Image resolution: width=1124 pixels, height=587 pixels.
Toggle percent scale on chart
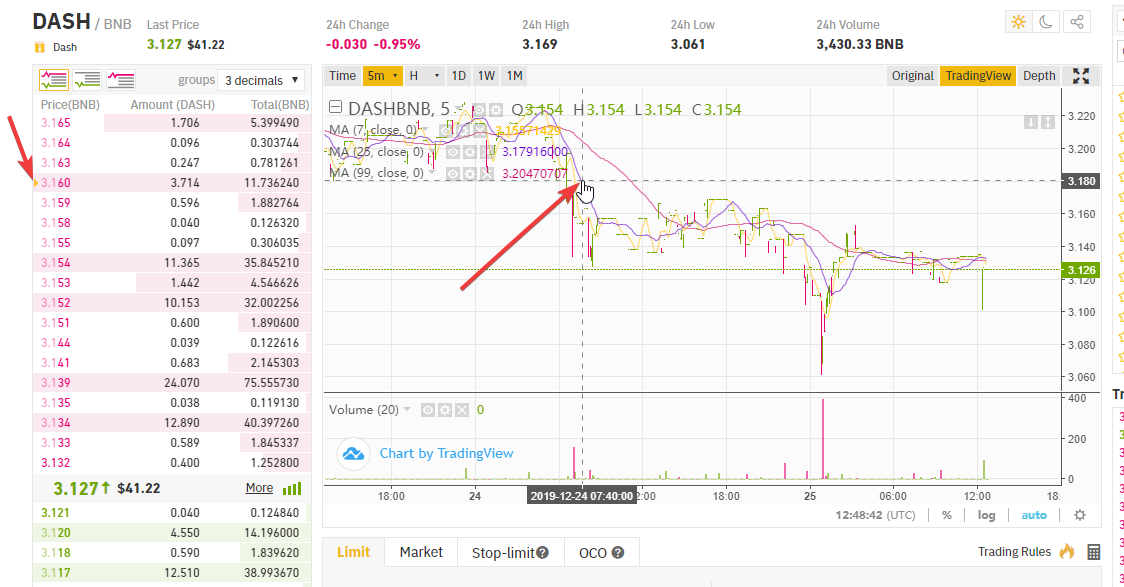tap(946, 515)
